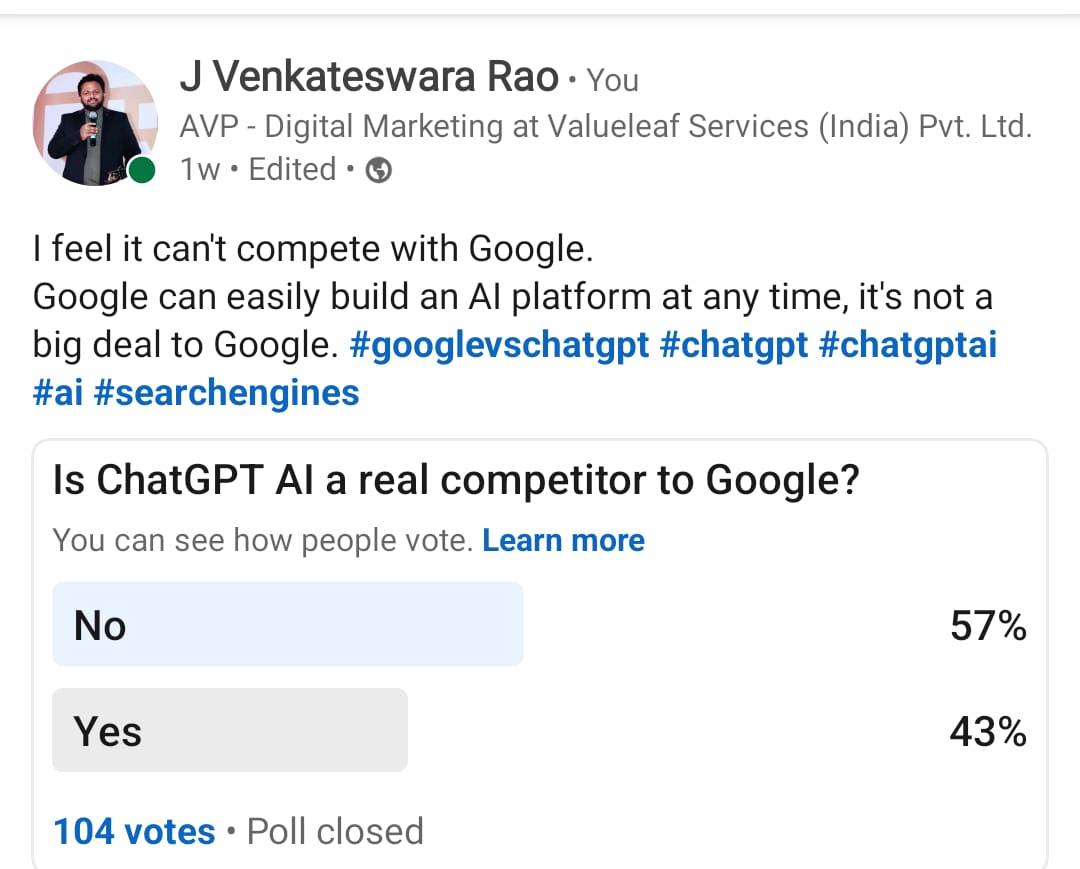This screenshot has width=1080, height=869.
Task: Click the Poll closed status text
Action: 335,831
